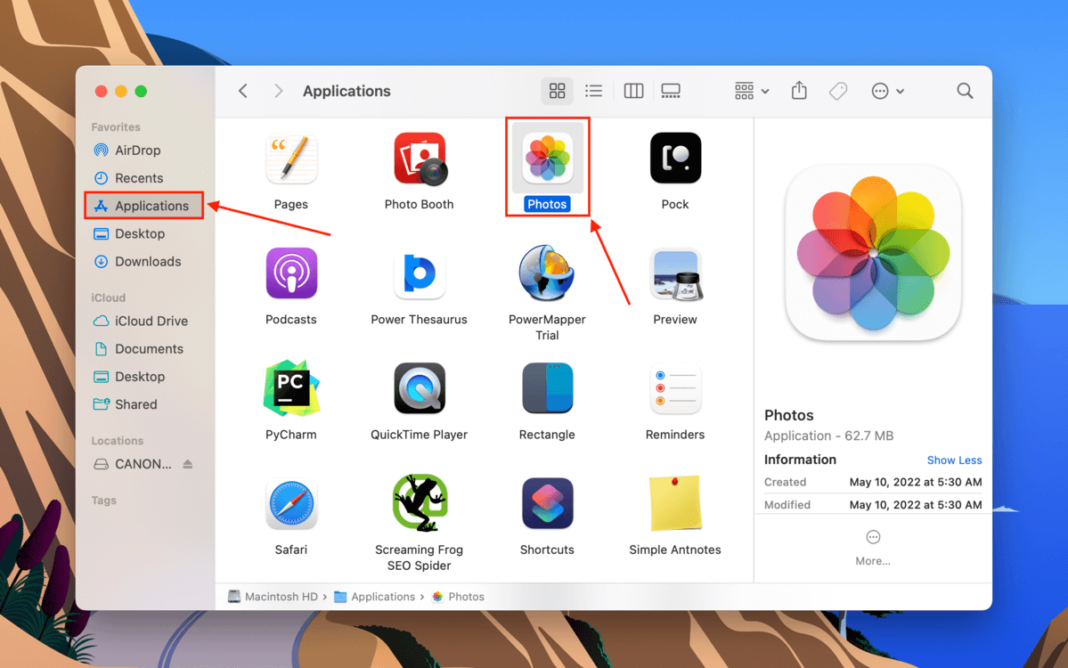The height and width of the screenshot is (668, 1068).
Task: Select the Reminders app icon
Action: pyautogui.click(x=675, y=389)
